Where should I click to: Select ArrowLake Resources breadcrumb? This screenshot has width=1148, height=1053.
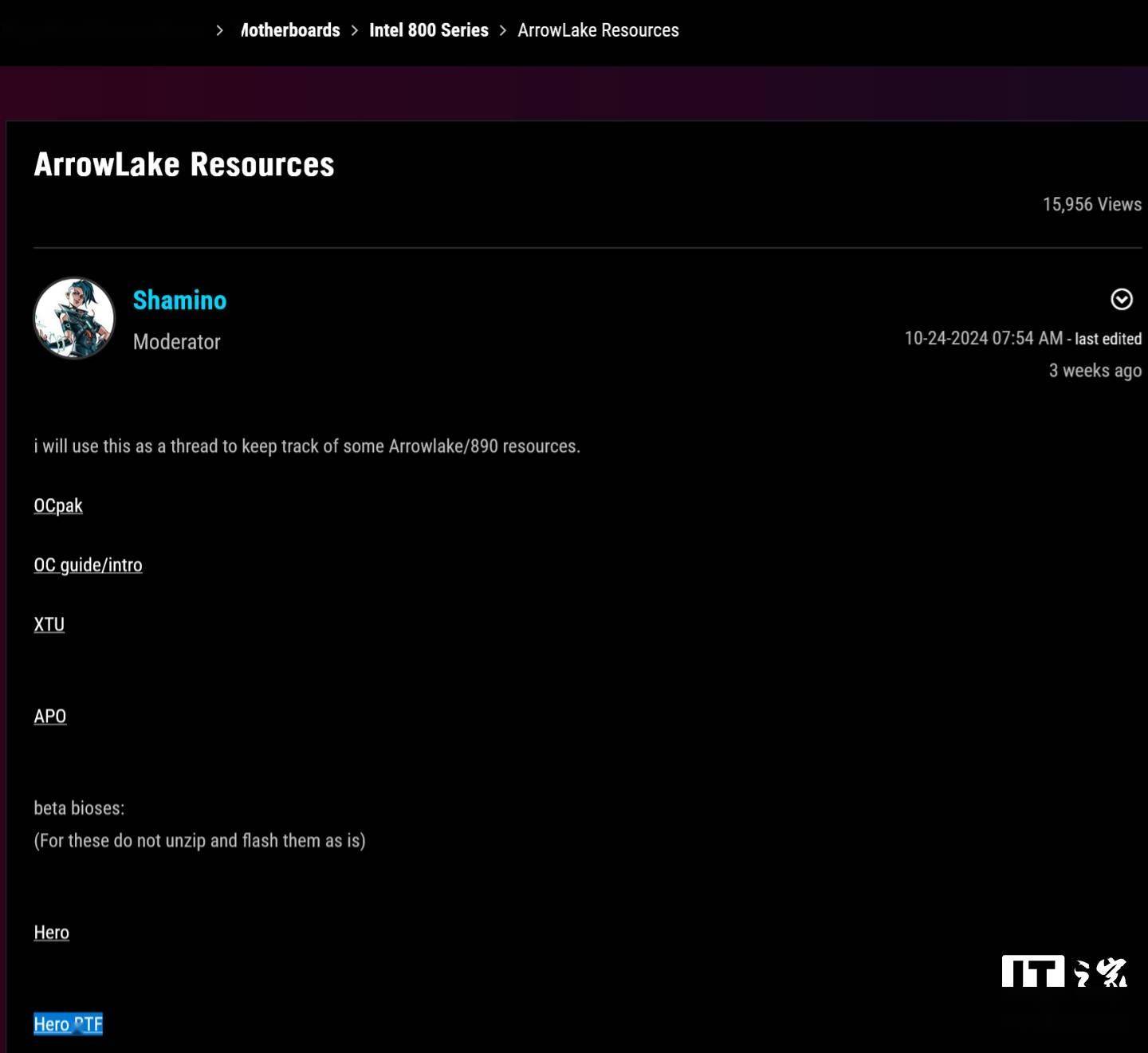tap(599, 30)
